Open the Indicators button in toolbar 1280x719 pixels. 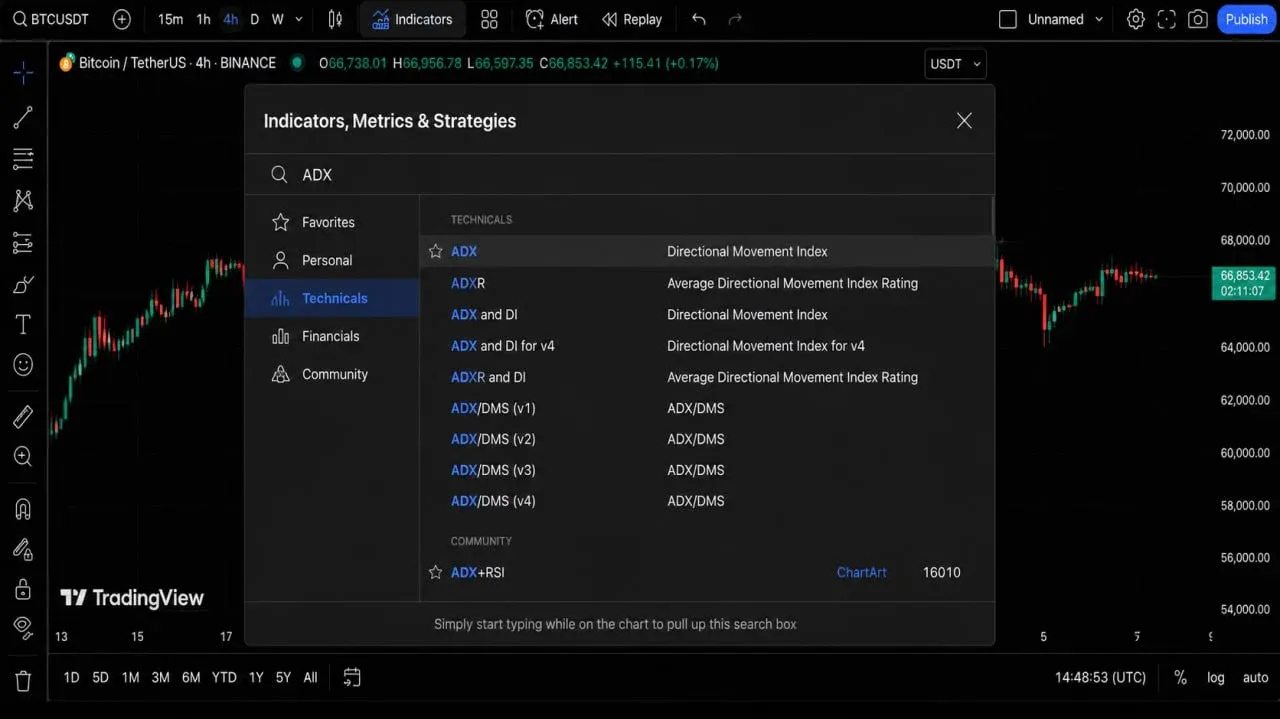pos(412,19)
